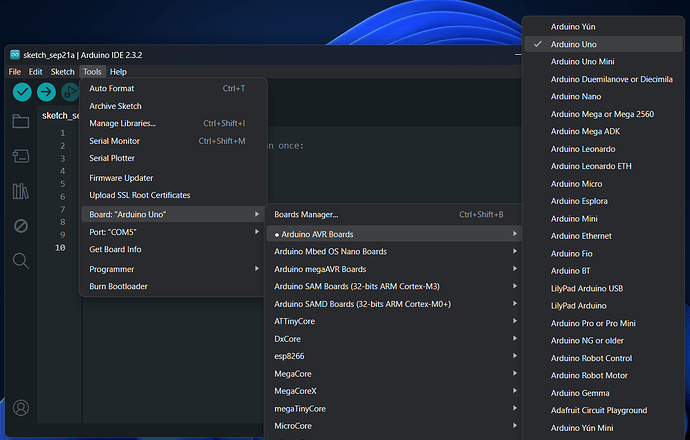Launch Firmware Updater
690x440 pixels.
click(x=173, y=178)
